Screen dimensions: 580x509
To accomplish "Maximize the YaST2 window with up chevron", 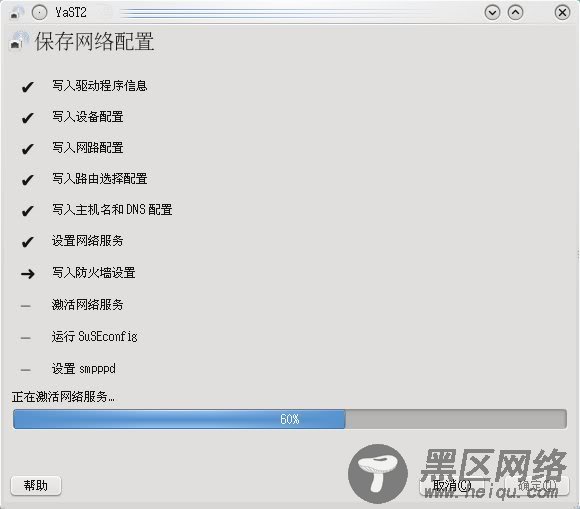I will [515, 13].
